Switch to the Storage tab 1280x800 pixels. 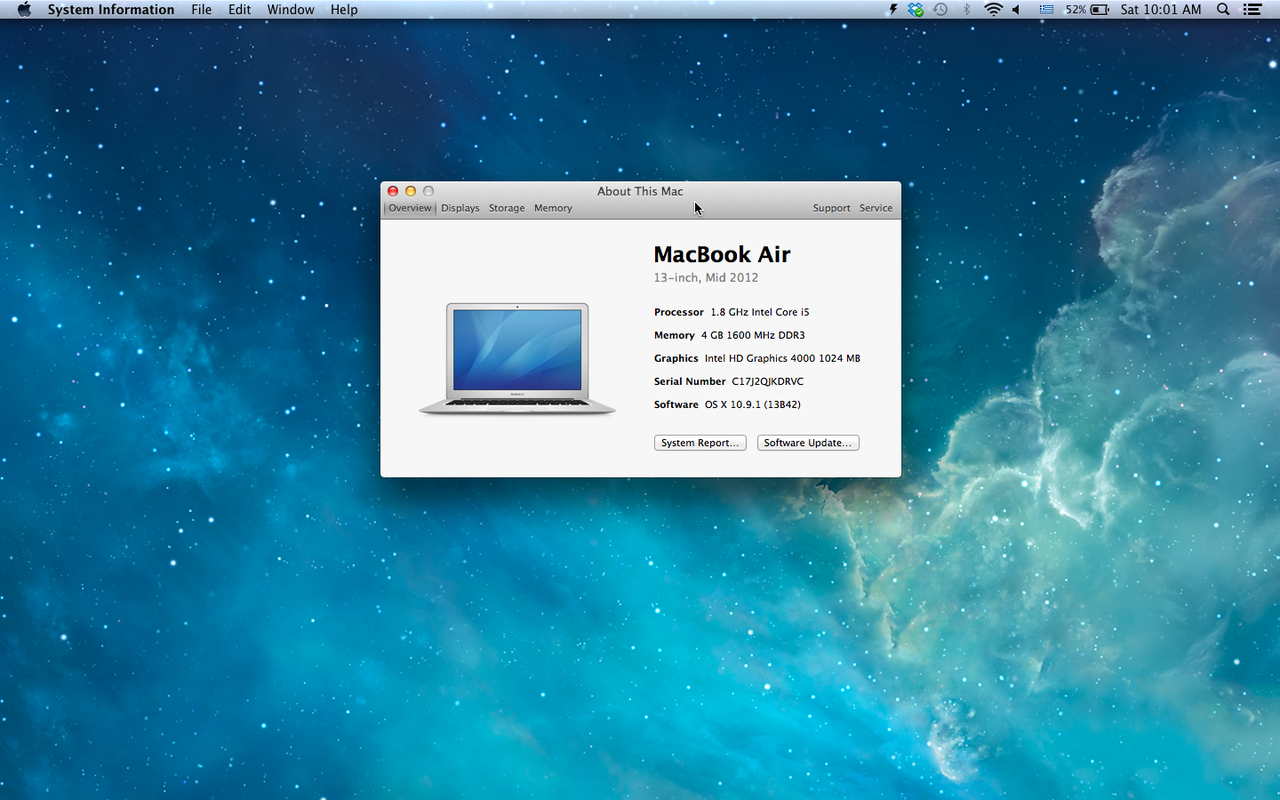pos(507,208)
